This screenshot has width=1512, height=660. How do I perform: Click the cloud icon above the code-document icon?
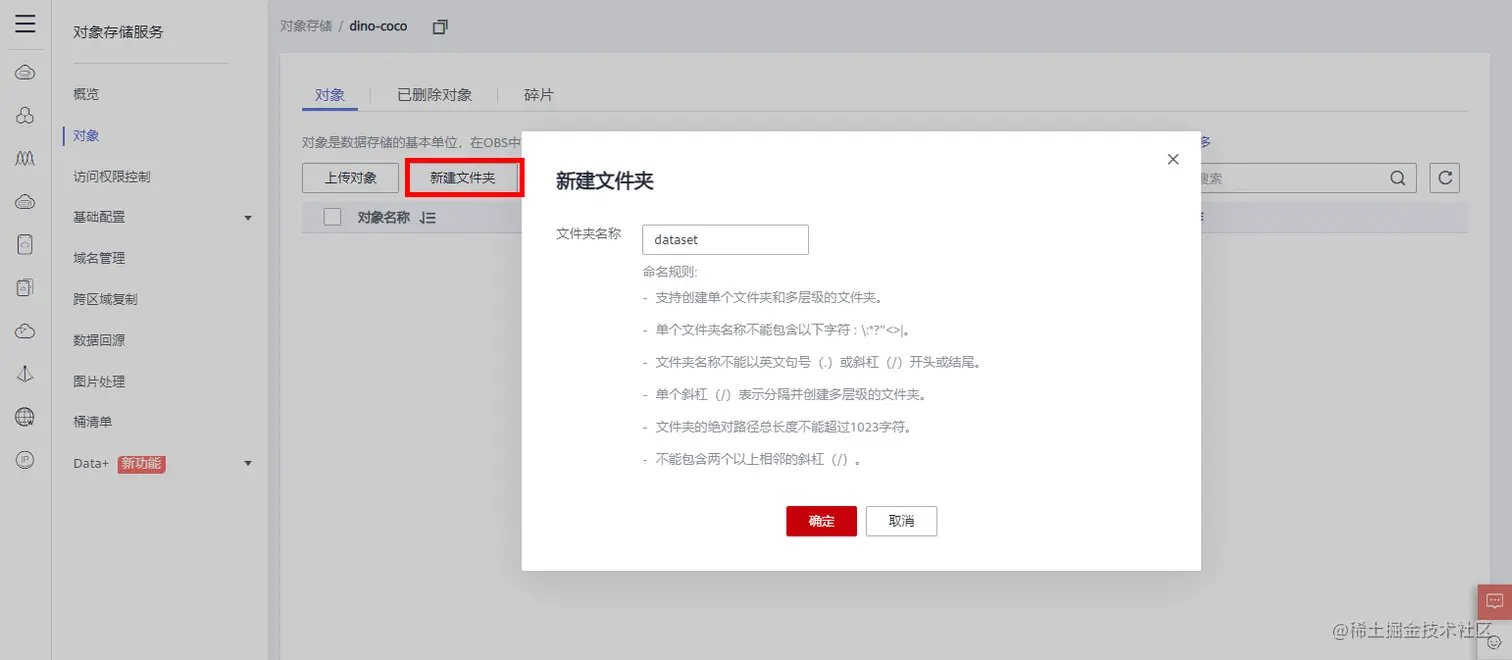tap(25, 201)
